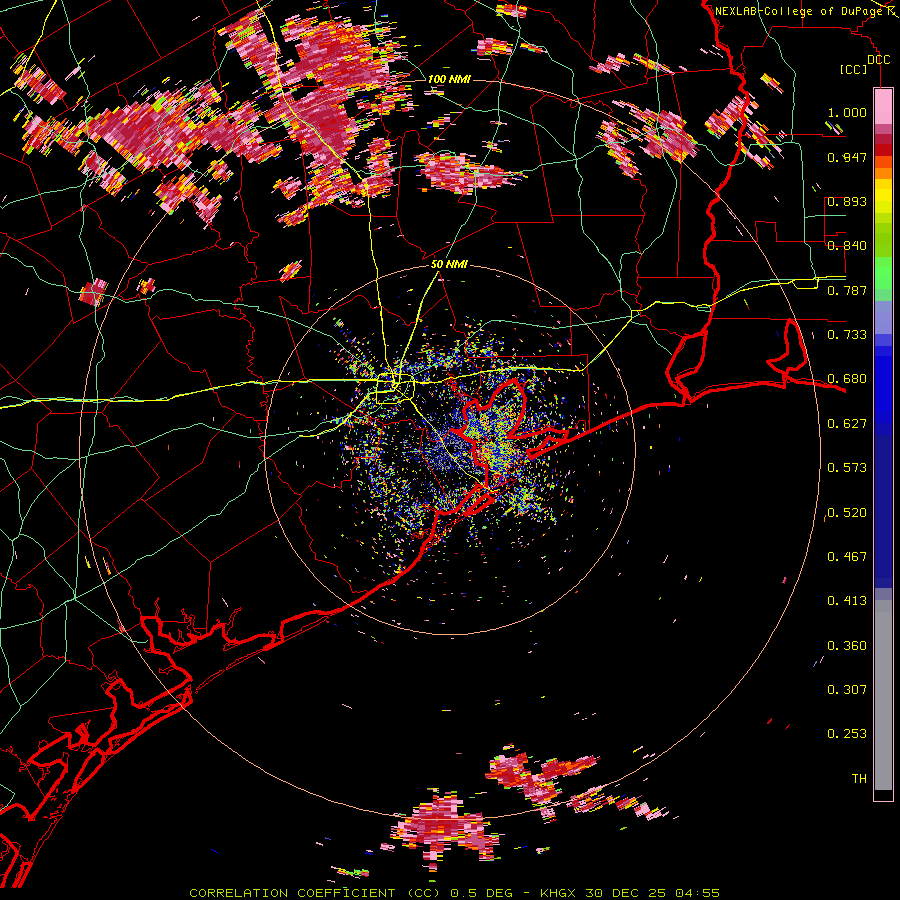Click the 0.787 scale value
The image size is (900, 900).
point(847,290)
